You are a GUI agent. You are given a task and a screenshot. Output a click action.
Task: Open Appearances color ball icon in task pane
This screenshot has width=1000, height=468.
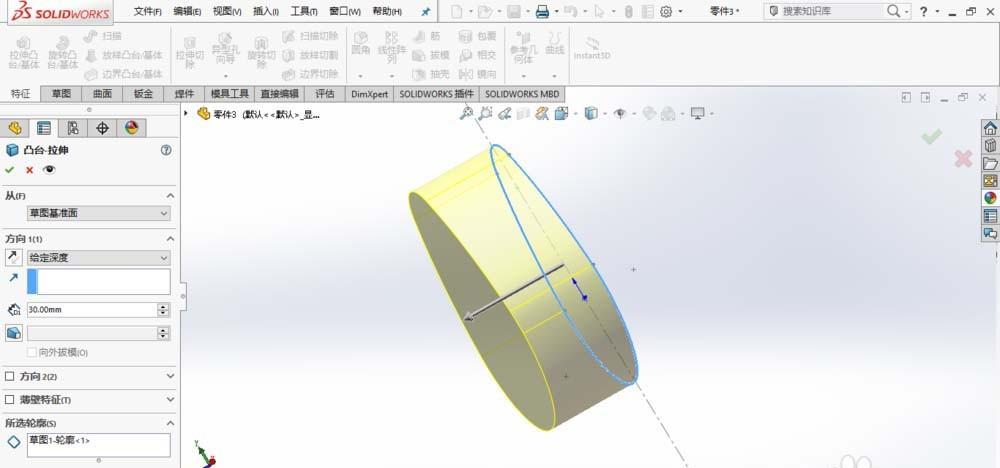990,198
